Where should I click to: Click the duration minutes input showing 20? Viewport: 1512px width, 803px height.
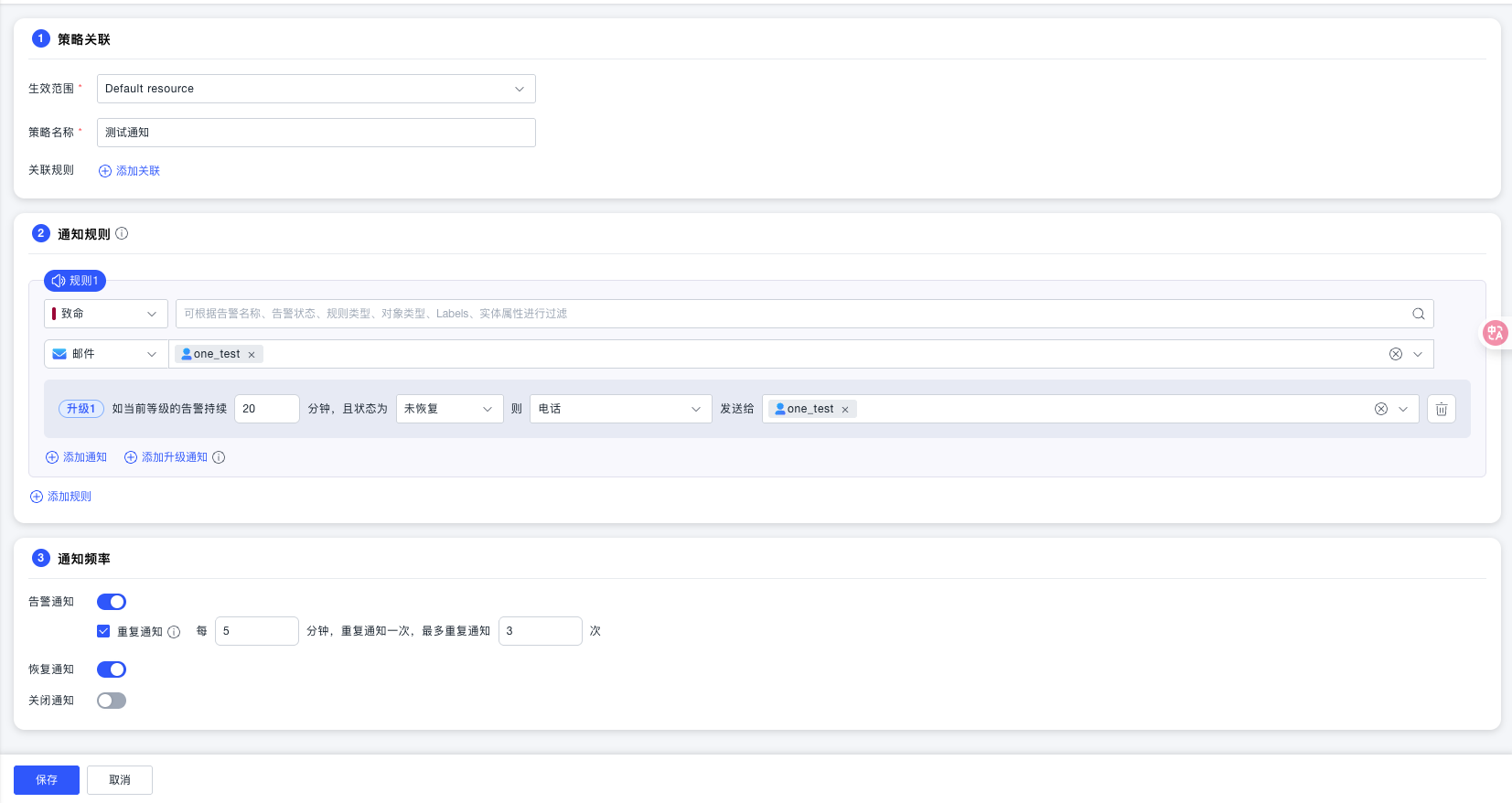267,409
